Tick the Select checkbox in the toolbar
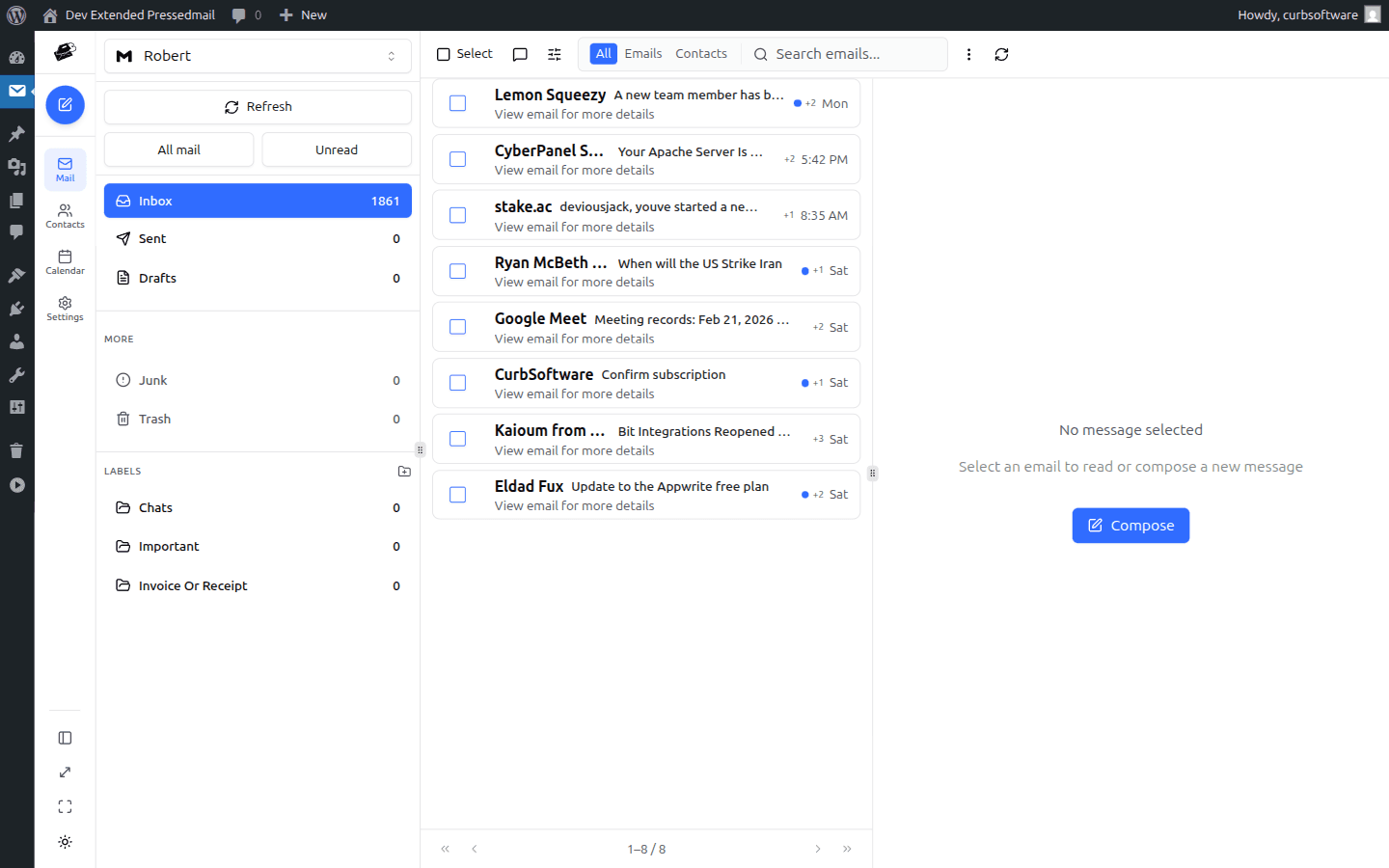The width and height of the screenshot is (1389, 868). [x=445, y=54]
